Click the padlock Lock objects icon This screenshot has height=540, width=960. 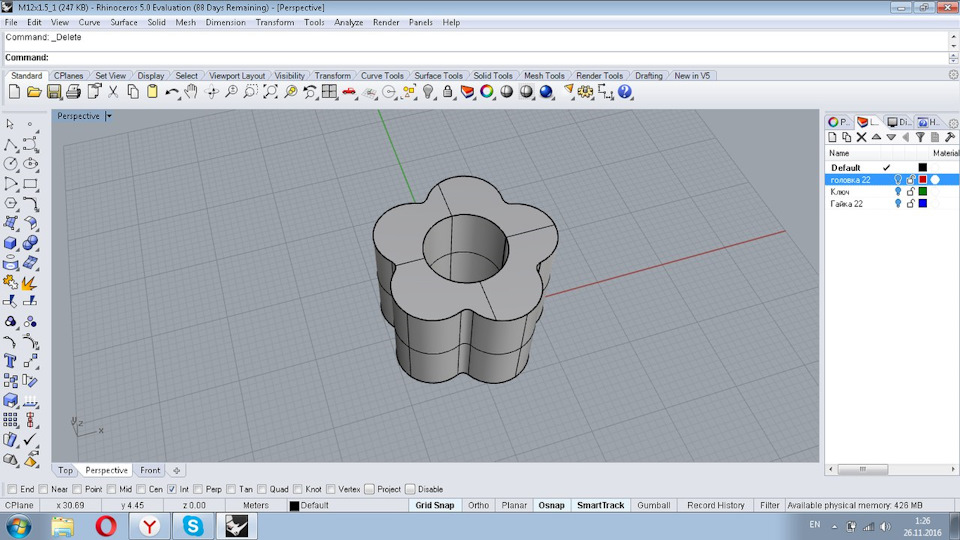click(x=448, y=92)
